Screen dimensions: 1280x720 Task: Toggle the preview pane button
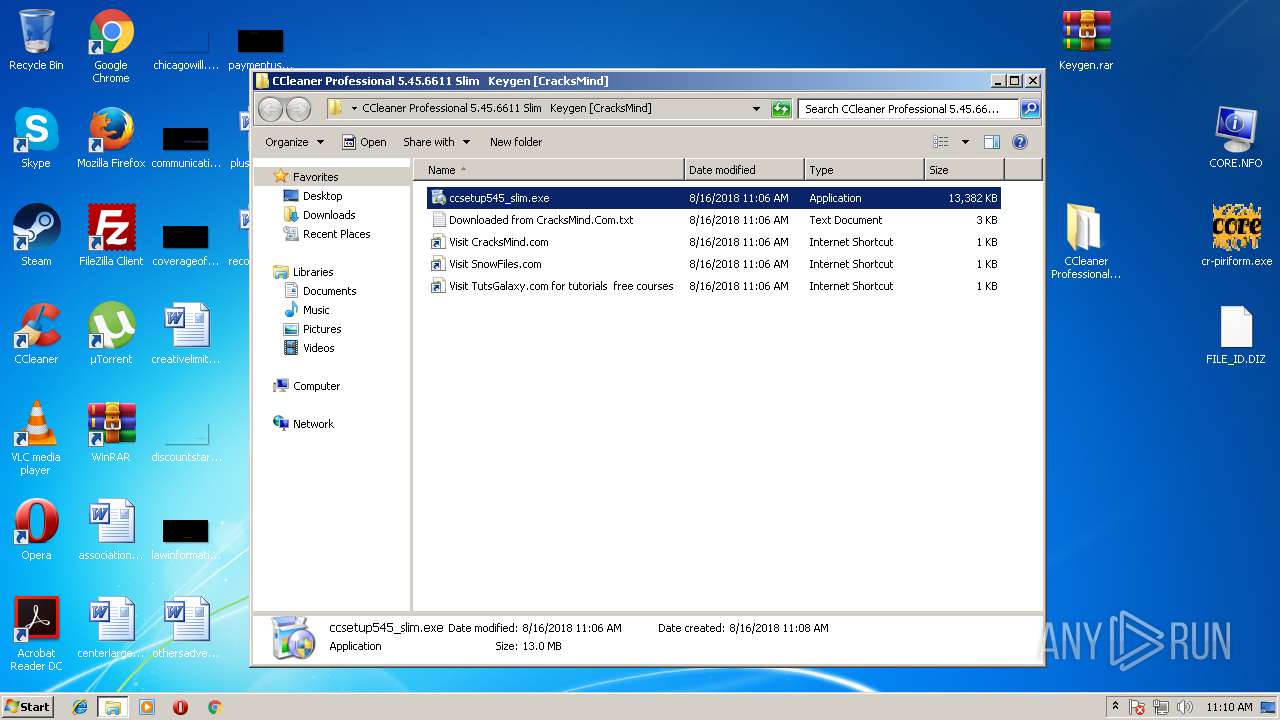click(991, 142)
